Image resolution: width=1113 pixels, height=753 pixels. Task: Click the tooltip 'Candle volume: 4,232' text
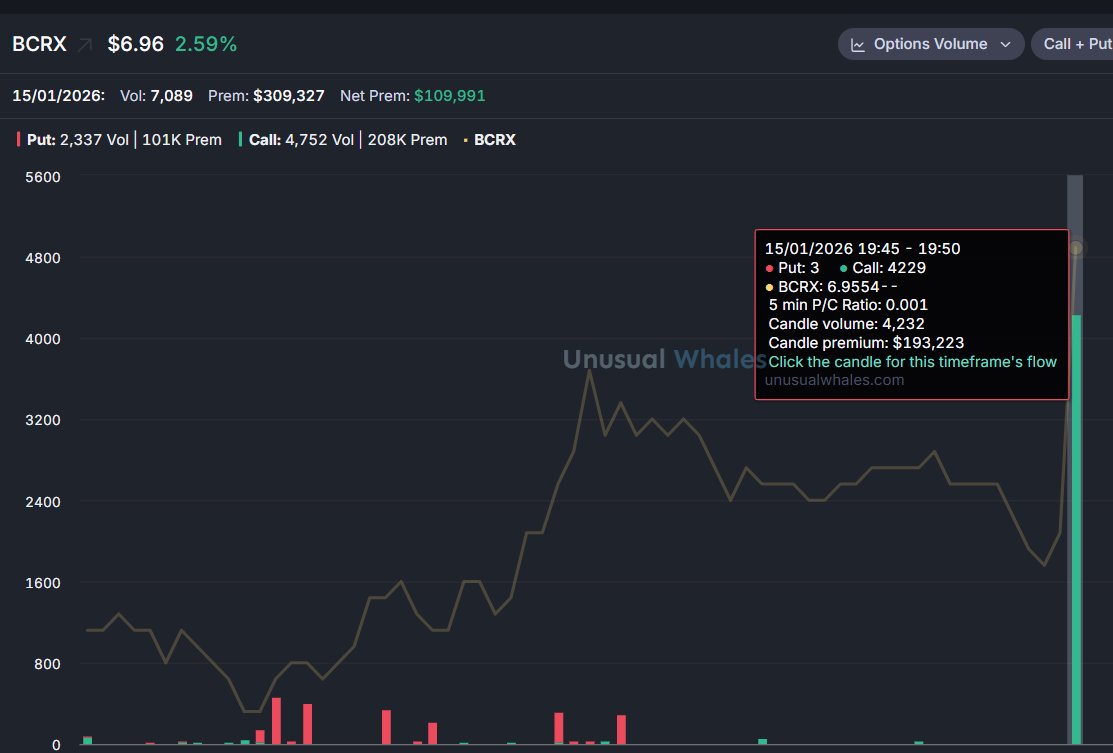tap(846, 324)
